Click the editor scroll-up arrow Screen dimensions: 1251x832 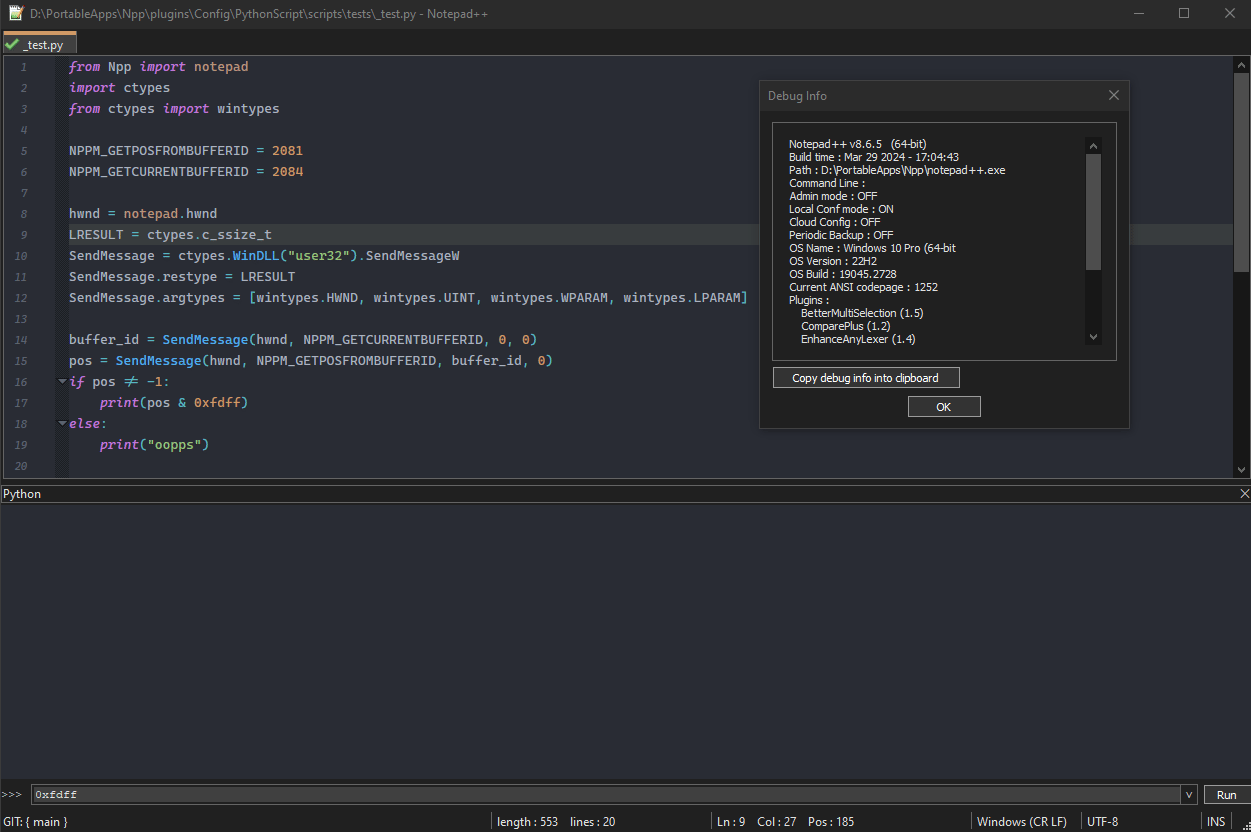pyautogui.click(x=1241, y=65)
